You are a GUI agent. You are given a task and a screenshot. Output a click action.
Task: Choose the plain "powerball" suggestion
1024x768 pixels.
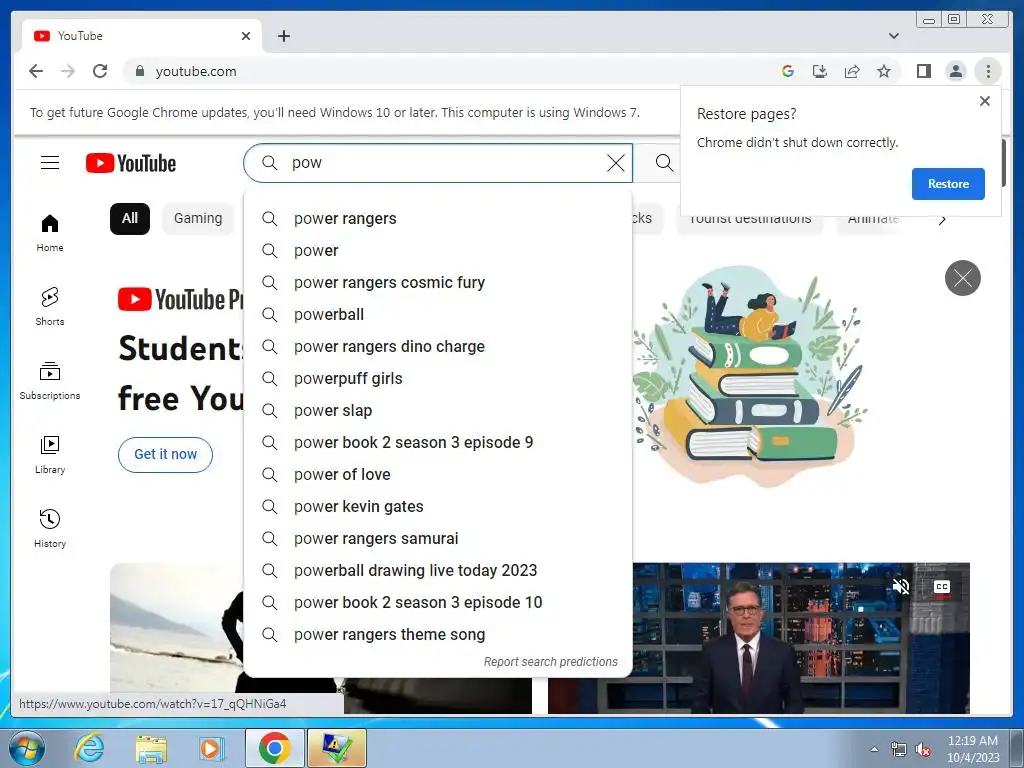pos(438,315)
